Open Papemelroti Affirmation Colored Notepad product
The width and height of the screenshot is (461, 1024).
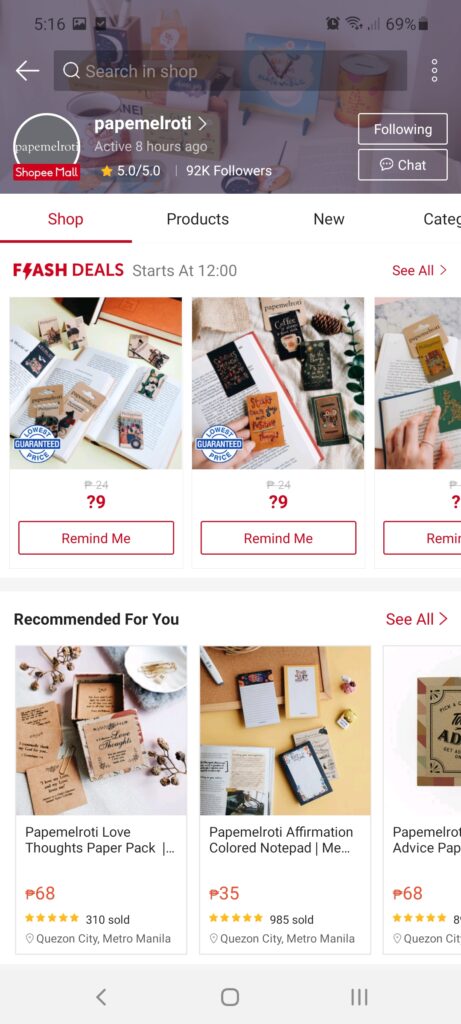tap(285, 800)
